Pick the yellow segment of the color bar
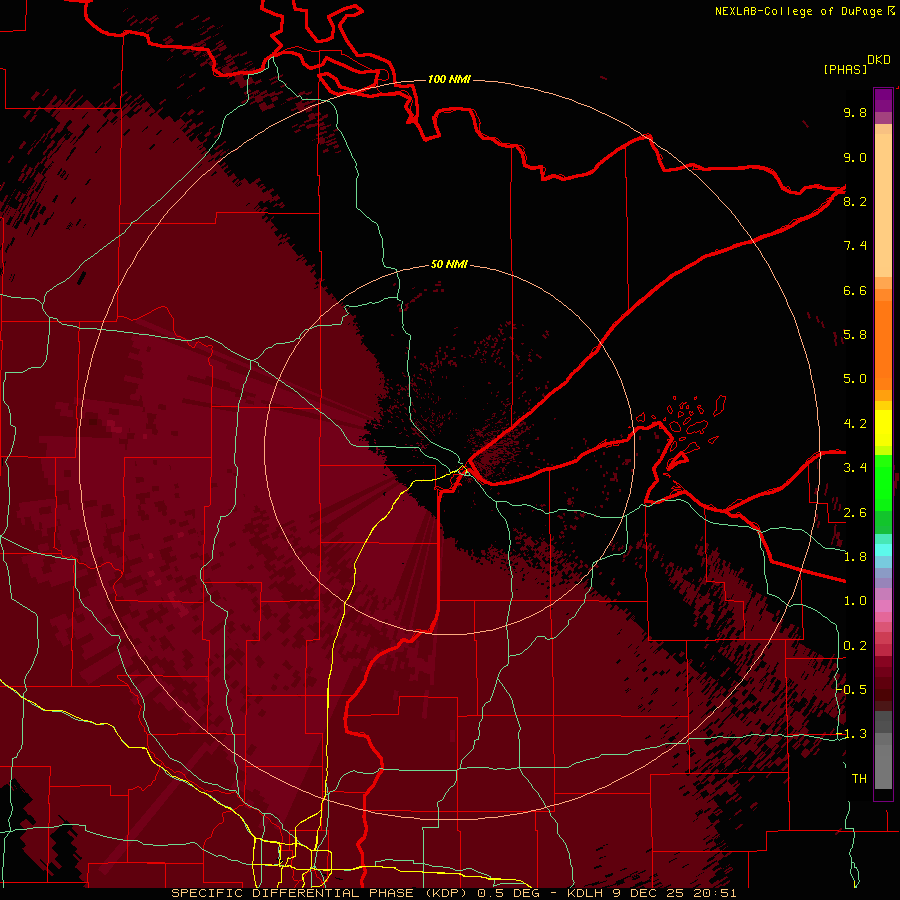The height and width of the screenshot is (900, 900). 883,428
